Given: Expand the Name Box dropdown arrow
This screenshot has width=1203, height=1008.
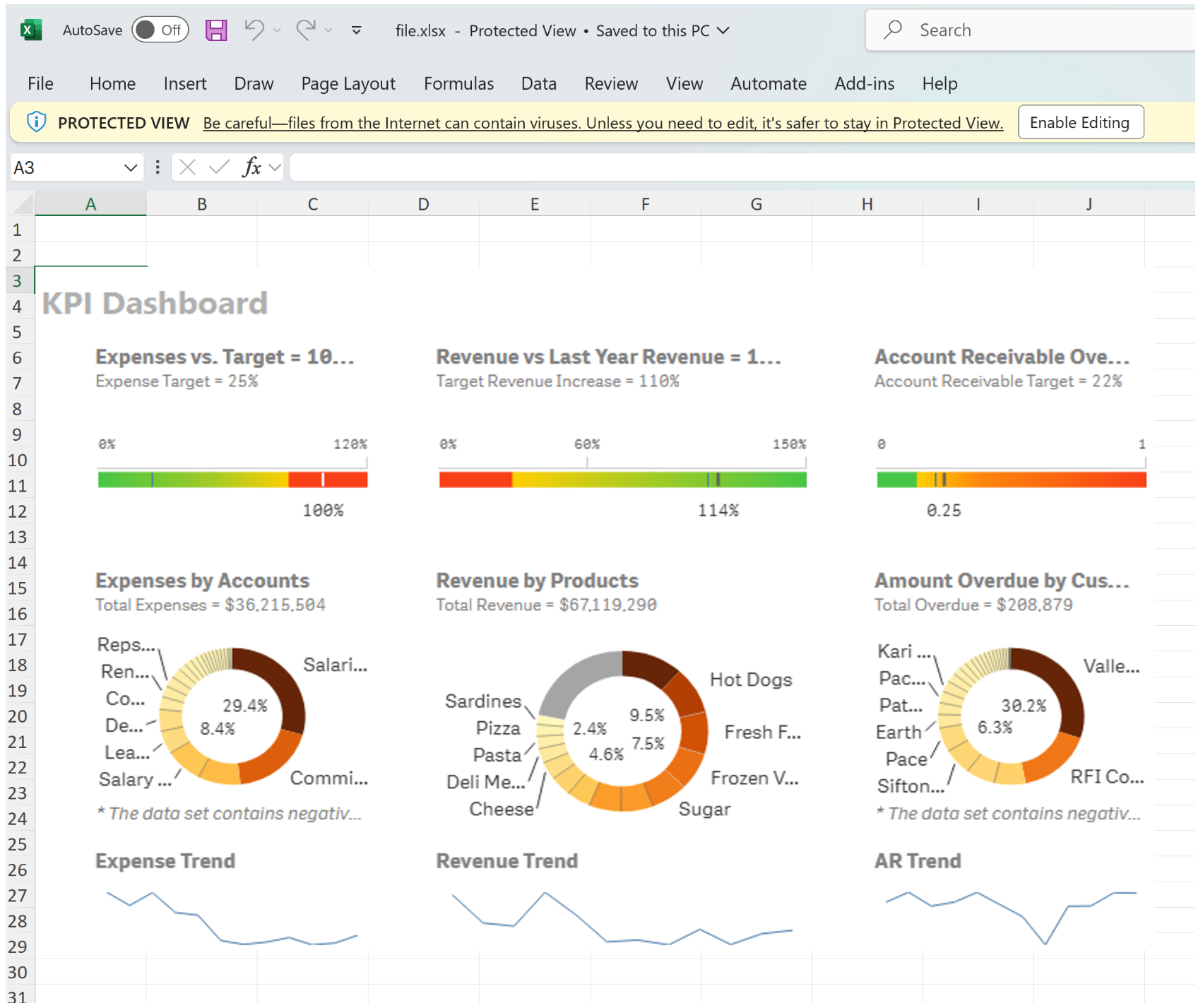Looking at the screenshot, I should (x=130, y=167).
